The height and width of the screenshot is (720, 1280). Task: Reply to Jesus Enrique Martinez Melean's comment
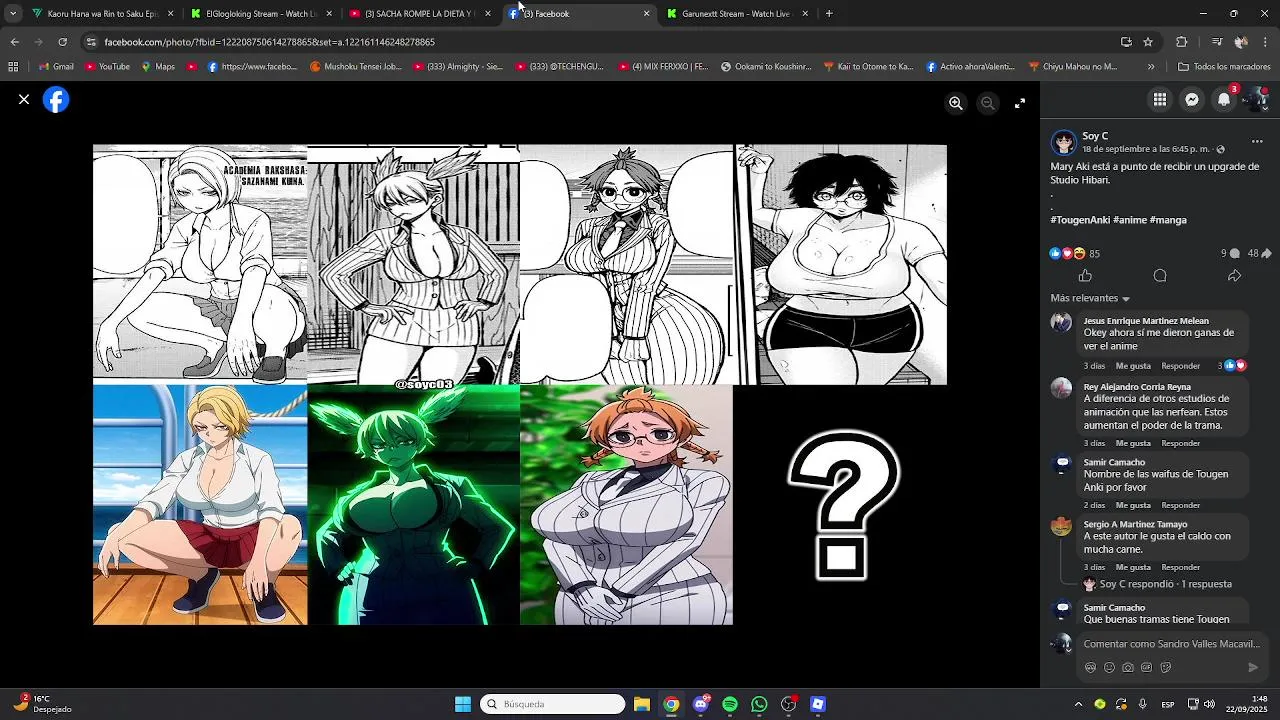click(1180, 366)
